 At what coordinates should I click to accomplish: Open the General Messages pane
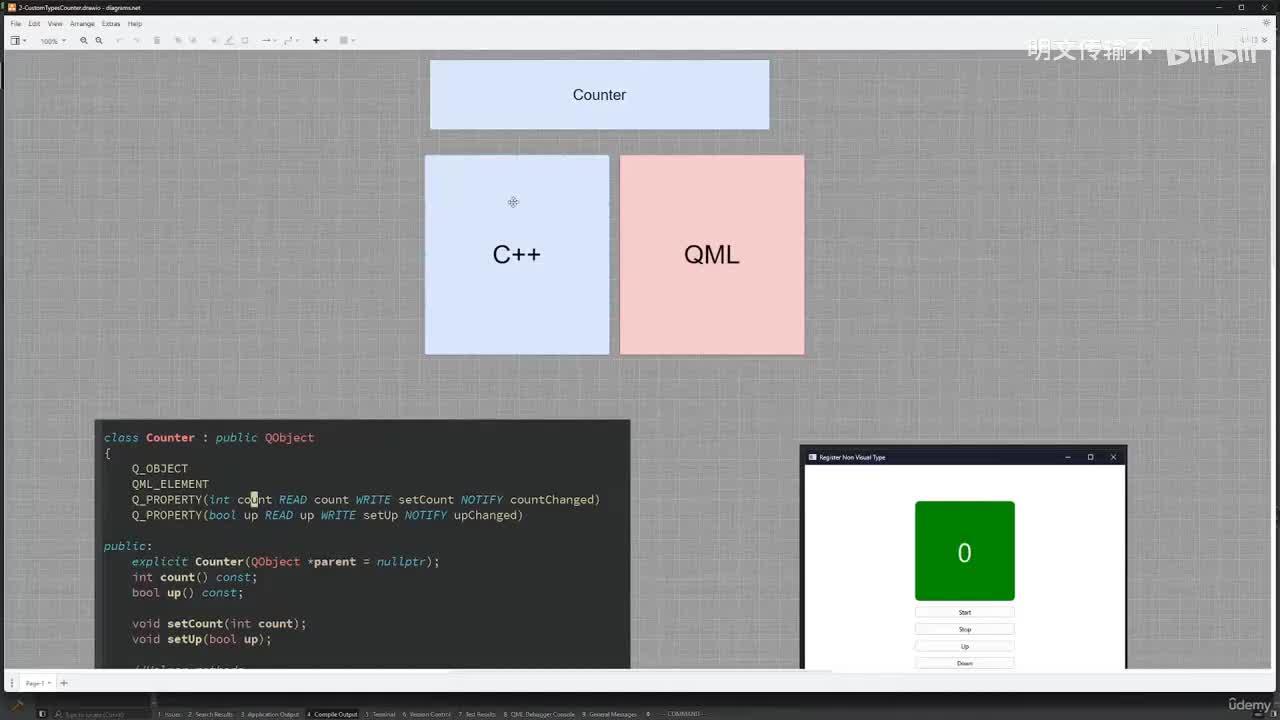(x=610, y=714)
